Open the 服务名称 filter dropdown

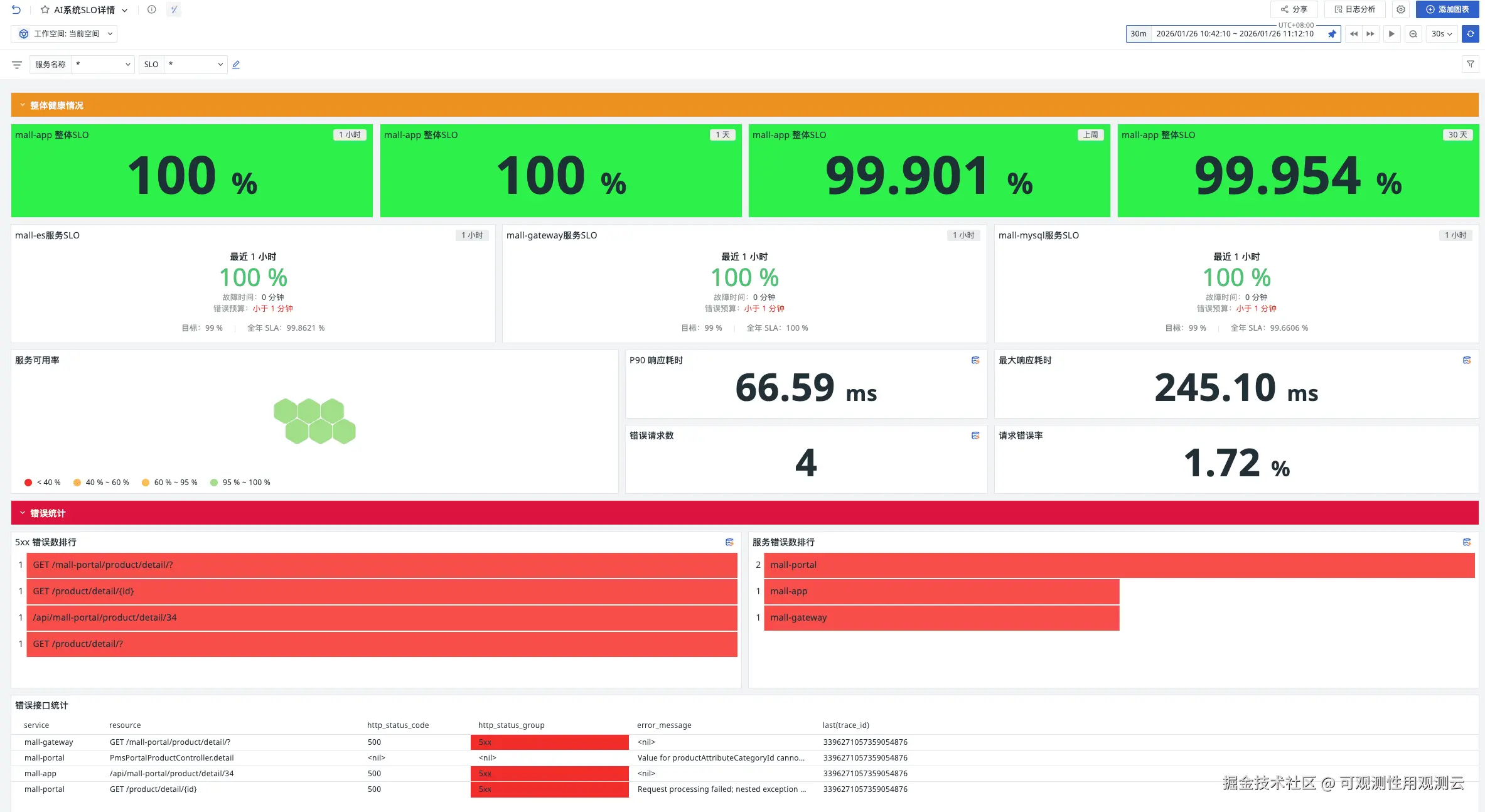(103, 65)
